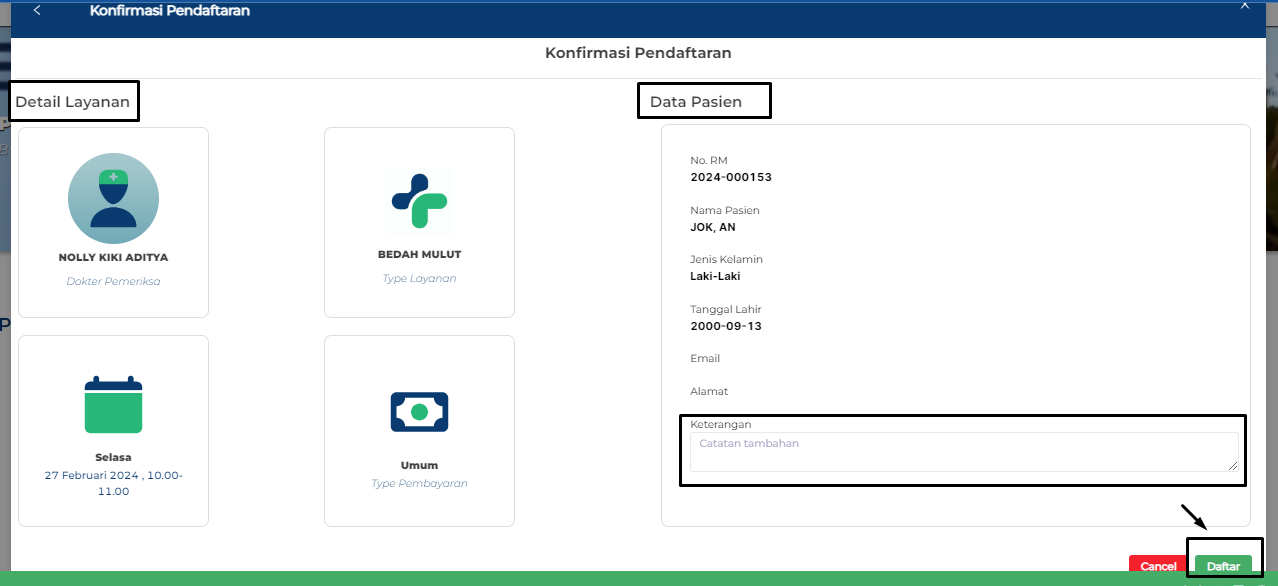This screenshot has width=1278, height=586.
Task: Click the Jenis Kelamin label
Action: 726,259
